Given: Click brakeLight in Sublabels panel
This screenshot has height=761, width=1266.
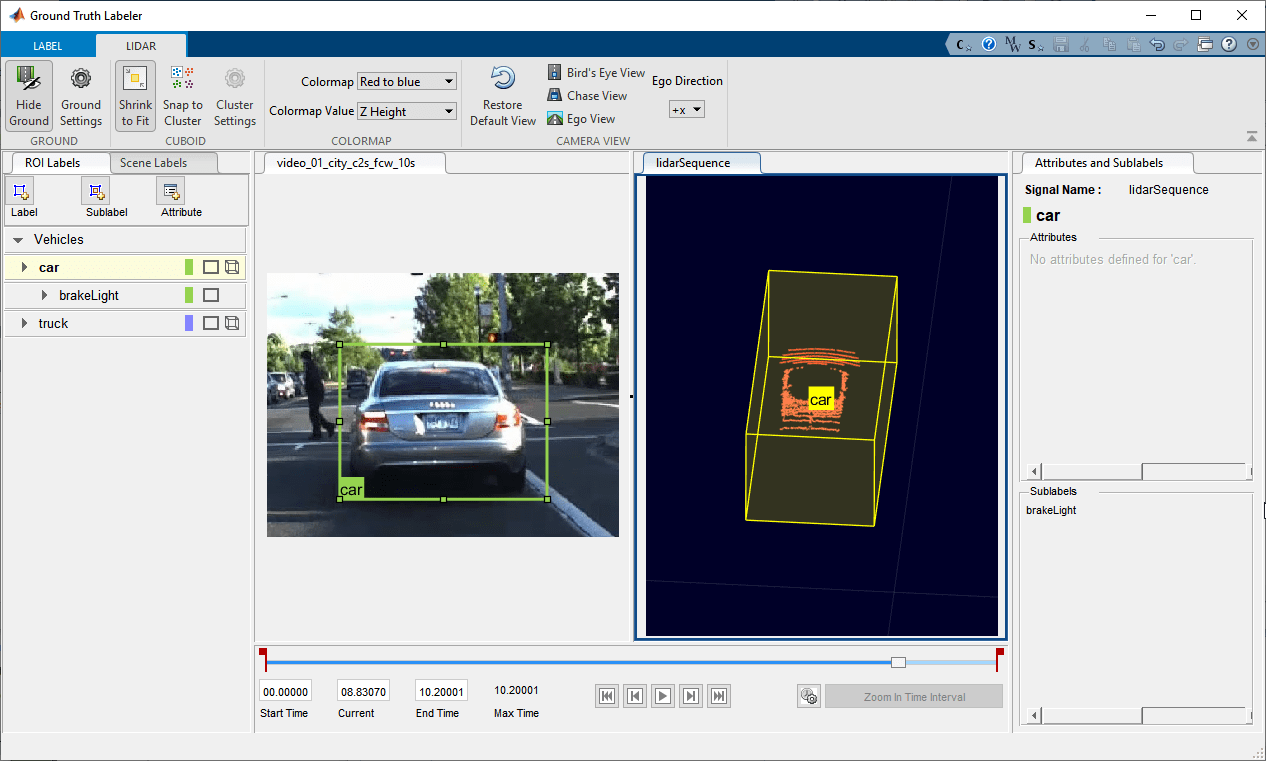Looking at the screenshot, I should [x=1051, y=510].
